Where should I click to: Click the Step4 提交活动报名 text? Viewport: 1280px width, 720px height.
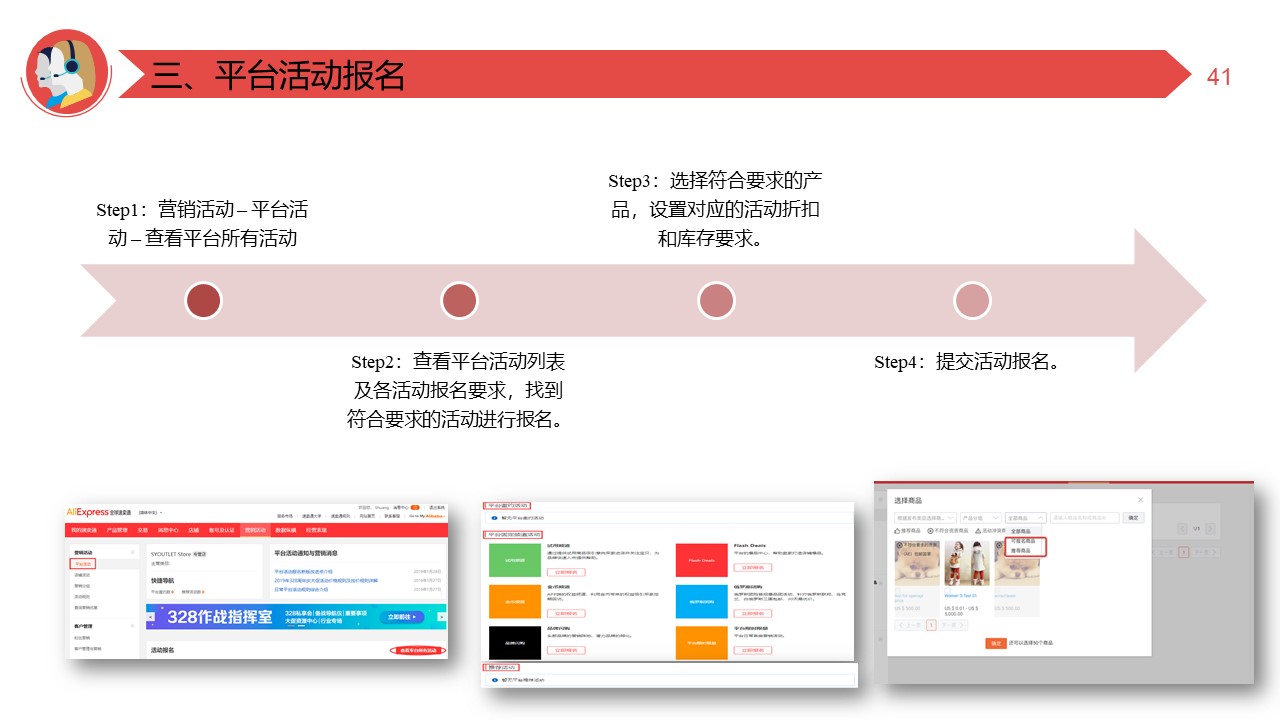967,362
